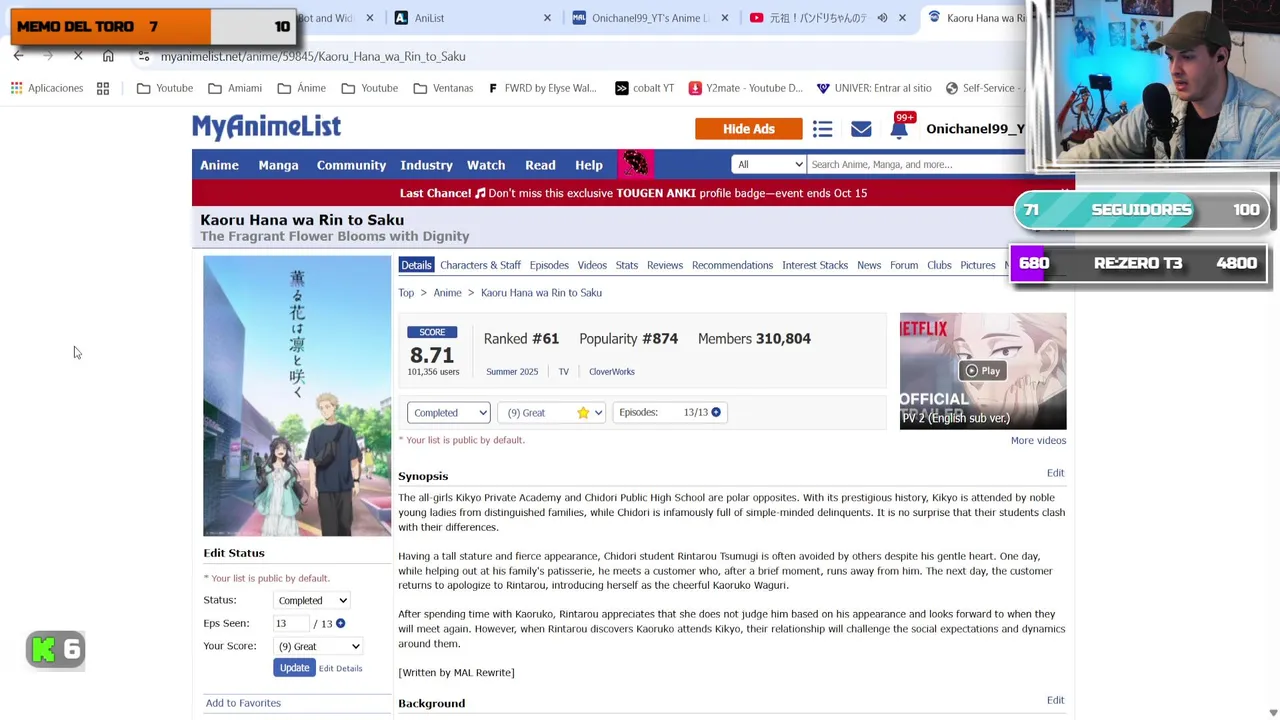Close the YouTube browser tab

point(902,18)
